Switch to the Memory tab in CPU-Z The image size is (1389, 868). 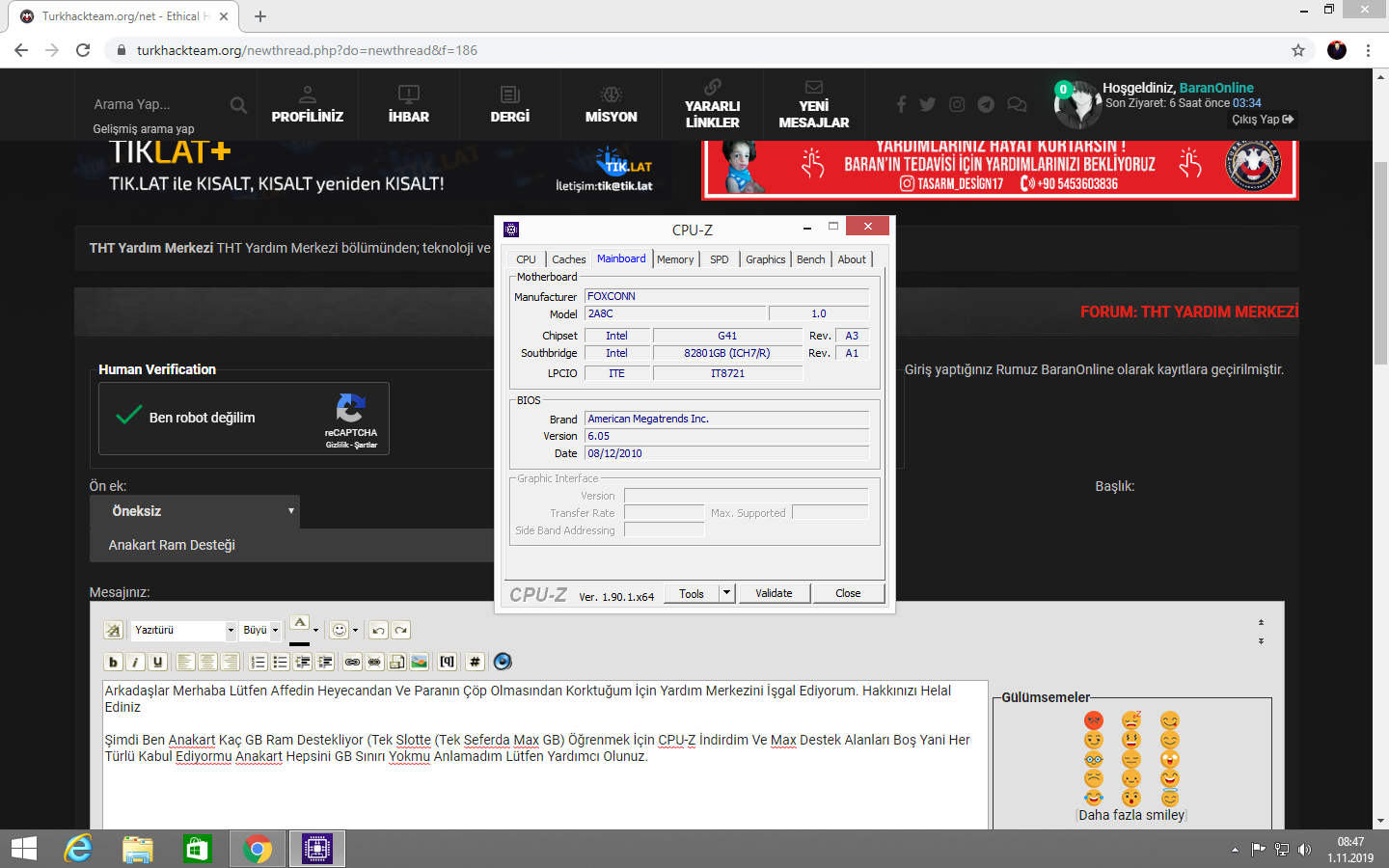coord(675,259)
